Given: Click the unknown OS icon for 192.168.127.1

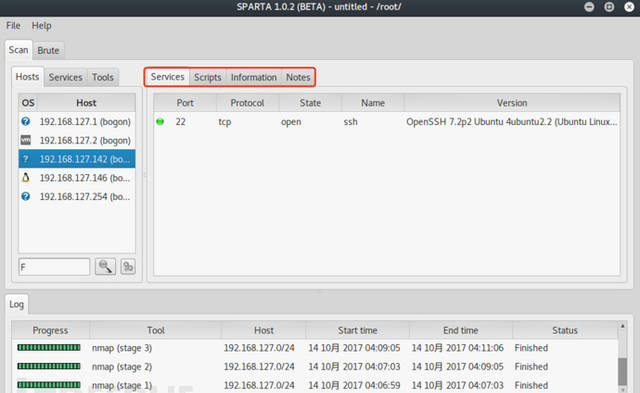Looking at the screenshot, I should [x=26, y=121].
